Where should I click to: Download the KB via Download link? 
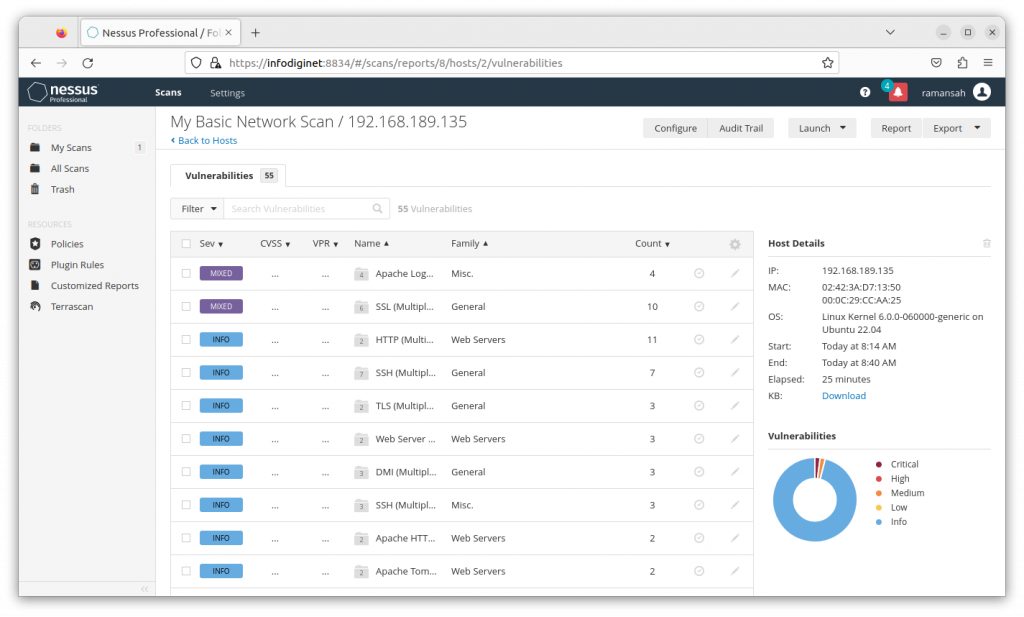pyautogui.click(x=844, y=396)
